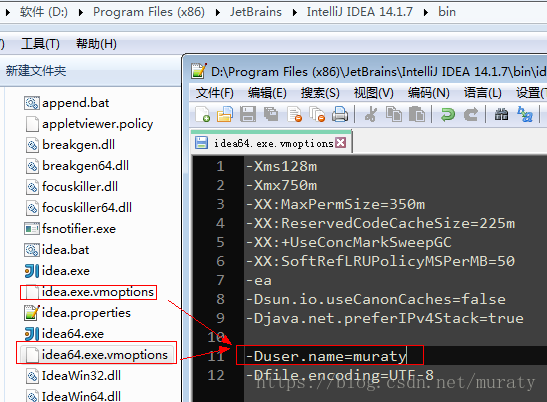Open the 帮助(H) menu in Explorer

pyautogui.click(x=96, y=44)
